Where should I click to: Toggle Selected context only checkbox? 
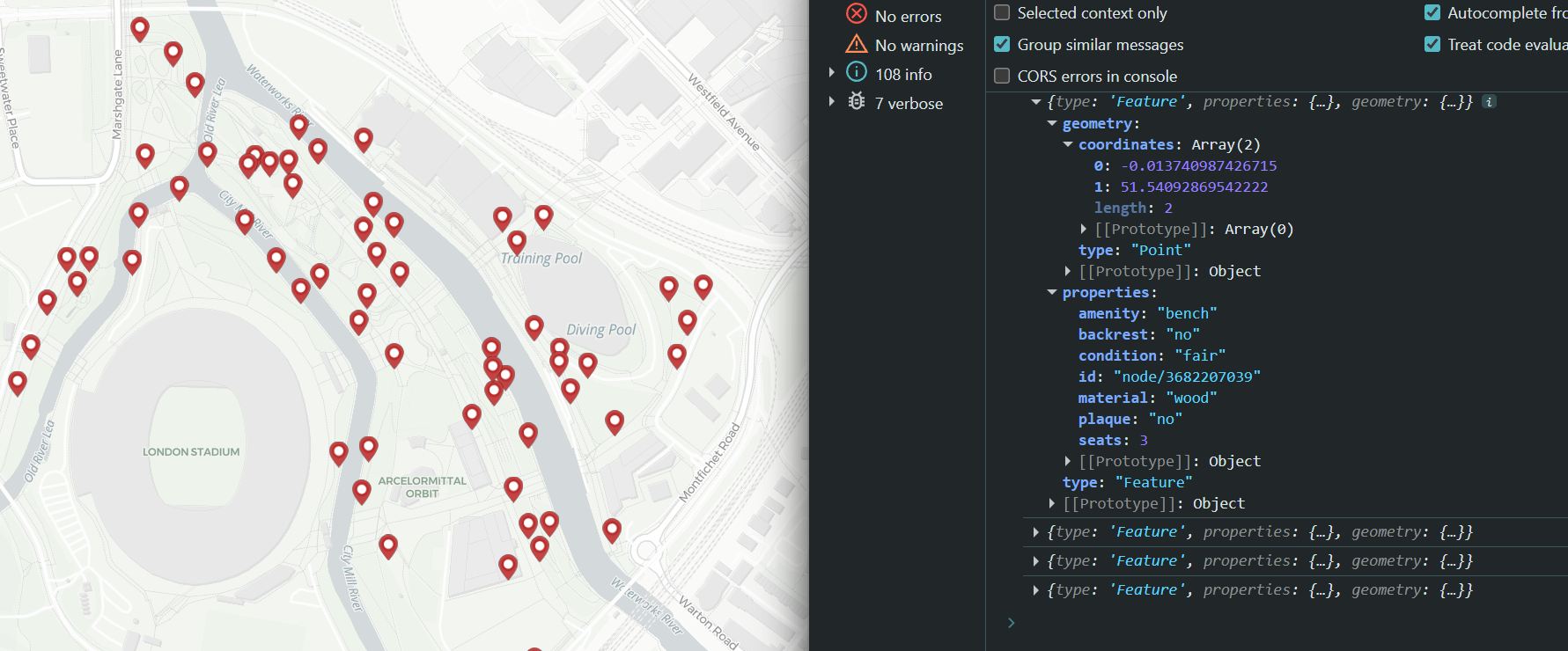pos(1002,13)
